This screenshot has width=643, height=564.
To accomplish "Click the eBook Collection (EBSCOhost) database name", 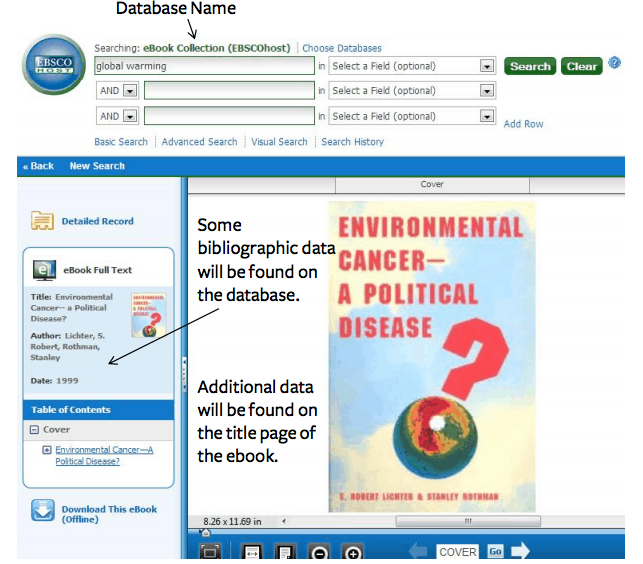I will click(217, 48).
